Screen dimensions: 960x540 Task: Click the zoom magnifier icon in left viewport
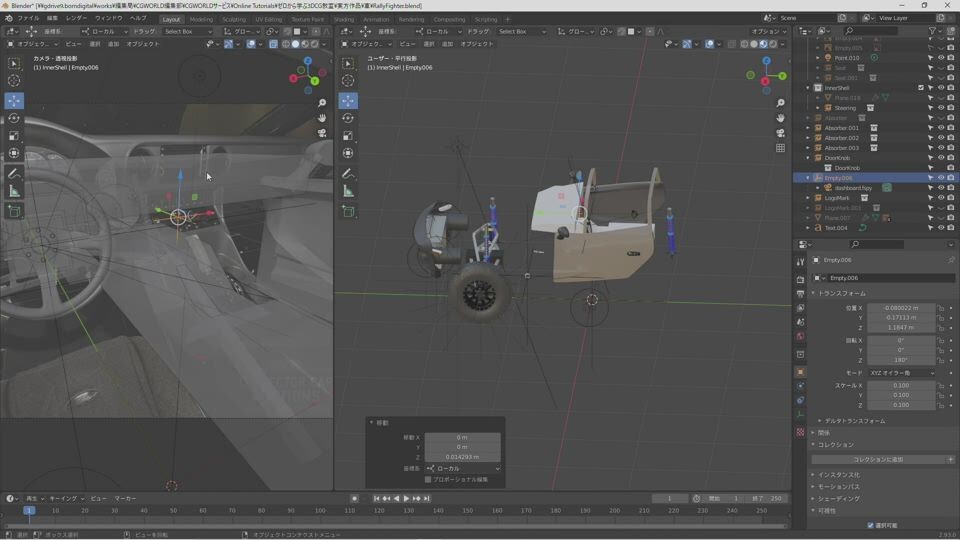(x=322, y=103)
